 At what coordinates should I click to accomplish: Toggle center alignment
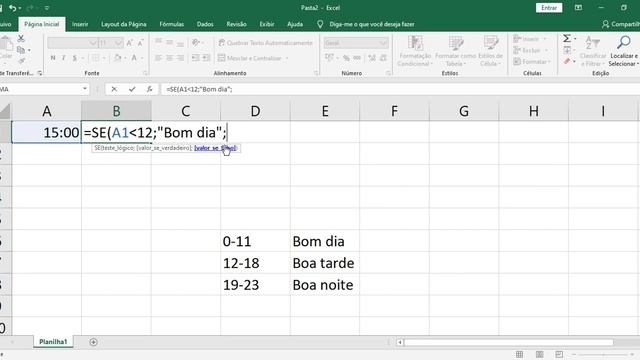click(x=169, y=58)
